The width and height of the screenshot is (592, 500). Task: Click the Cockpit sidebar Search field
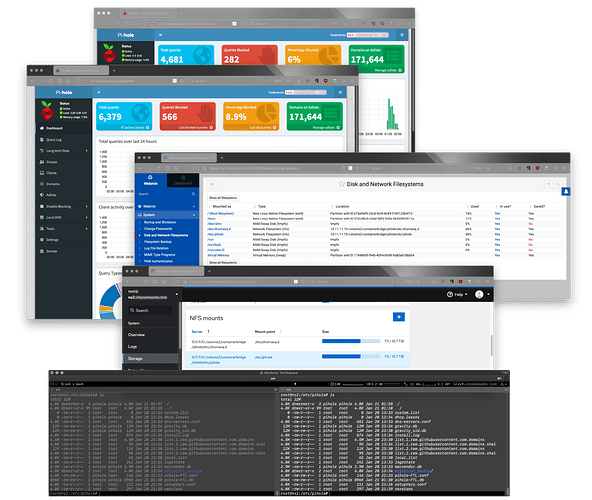[x=150, y=310]
